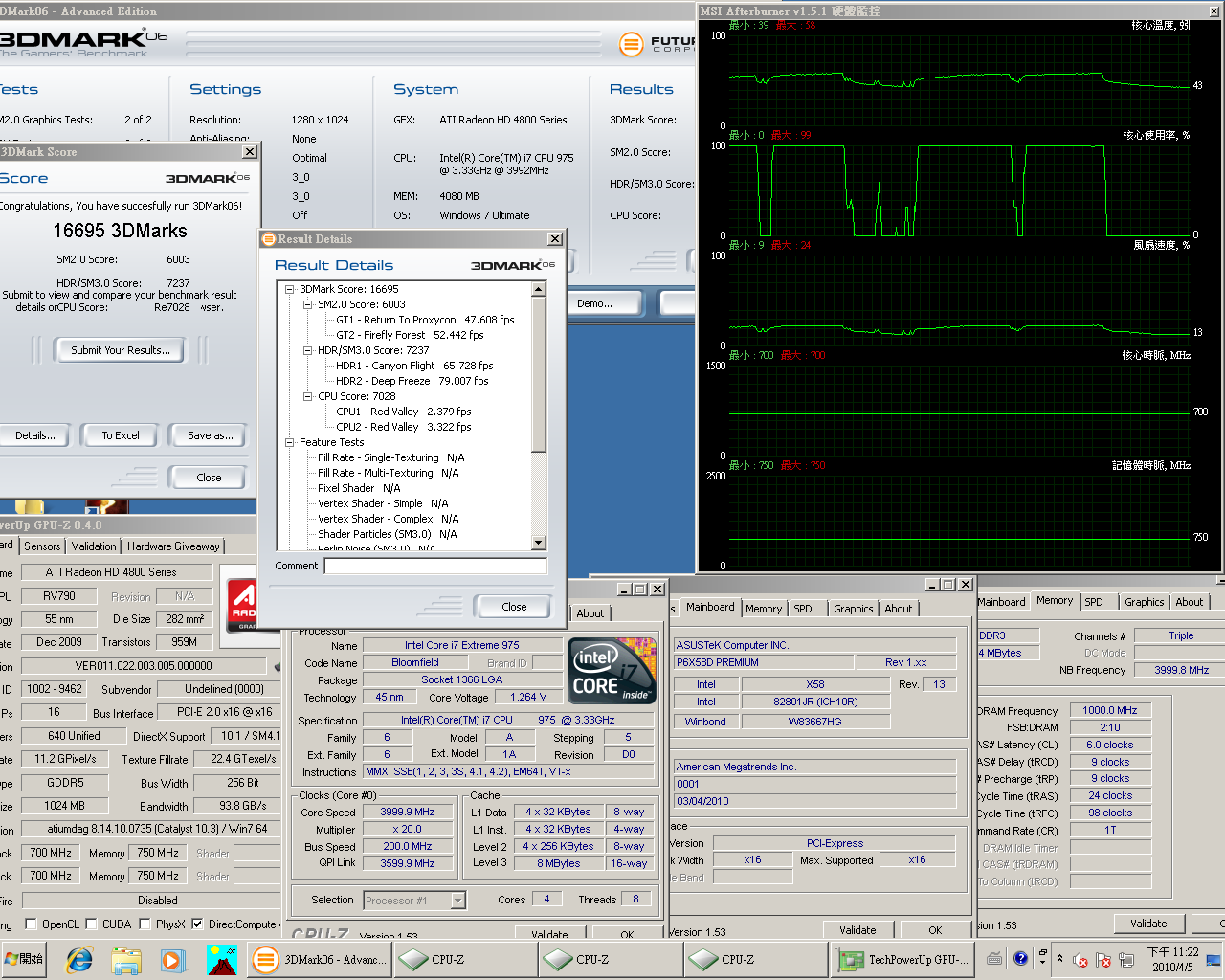Select the Memory tab in the Mainboard CPU-Z window
Viewport: 1225px width, 980px height.
764,609
